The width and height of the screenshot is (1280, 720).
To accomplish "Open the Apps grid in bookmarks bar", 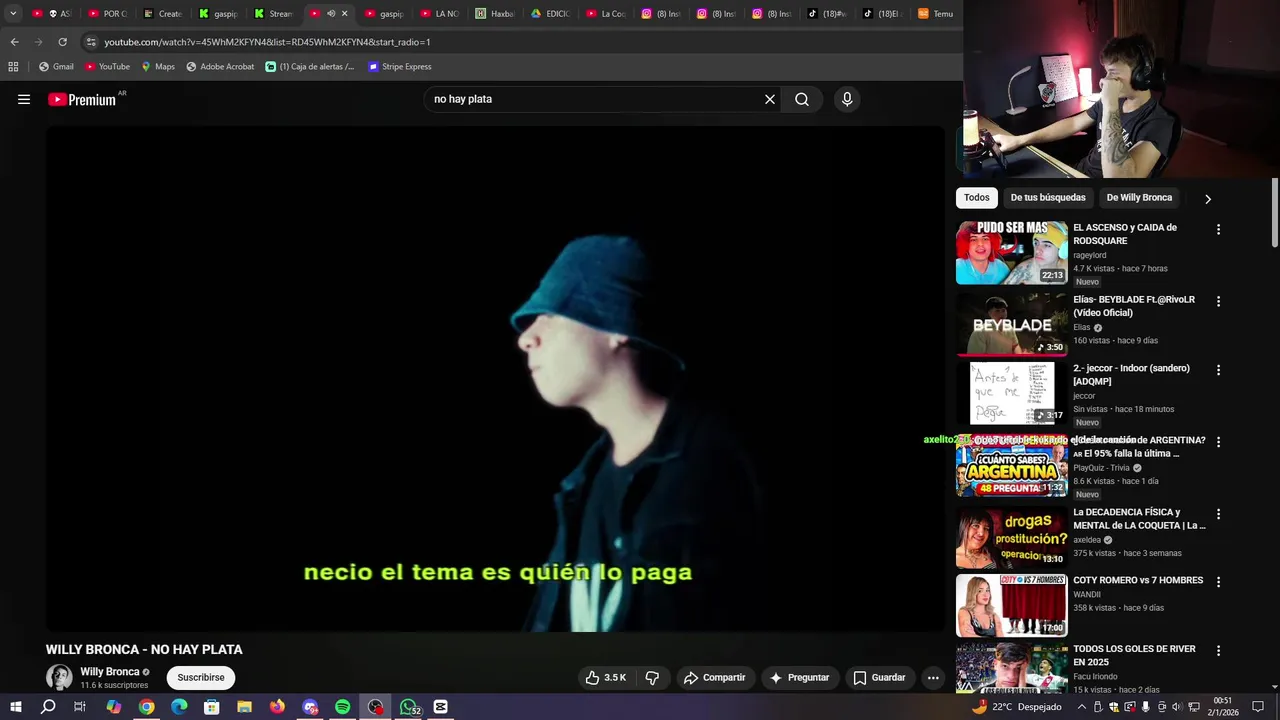I will point(13,67).
